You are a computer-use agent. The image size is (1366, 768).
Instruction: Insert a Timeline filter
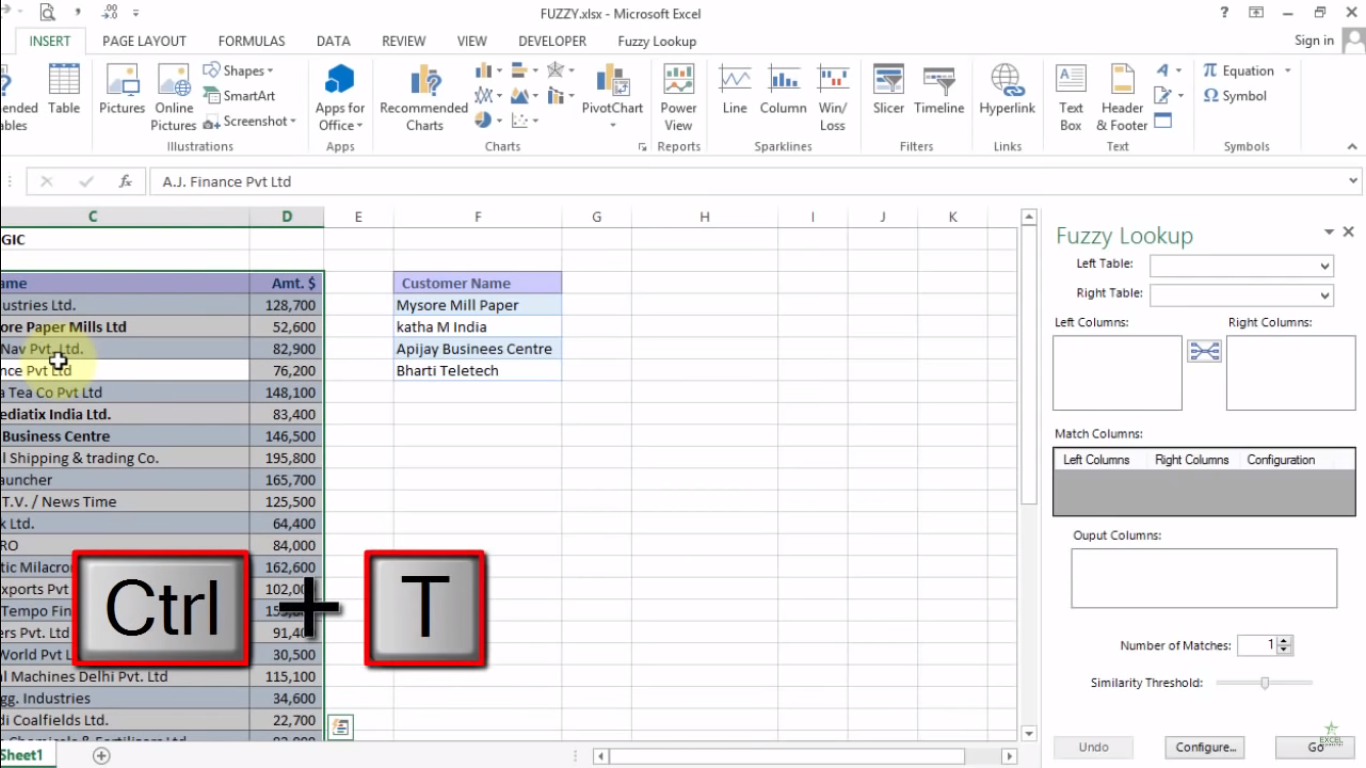(x=939, y=90)
